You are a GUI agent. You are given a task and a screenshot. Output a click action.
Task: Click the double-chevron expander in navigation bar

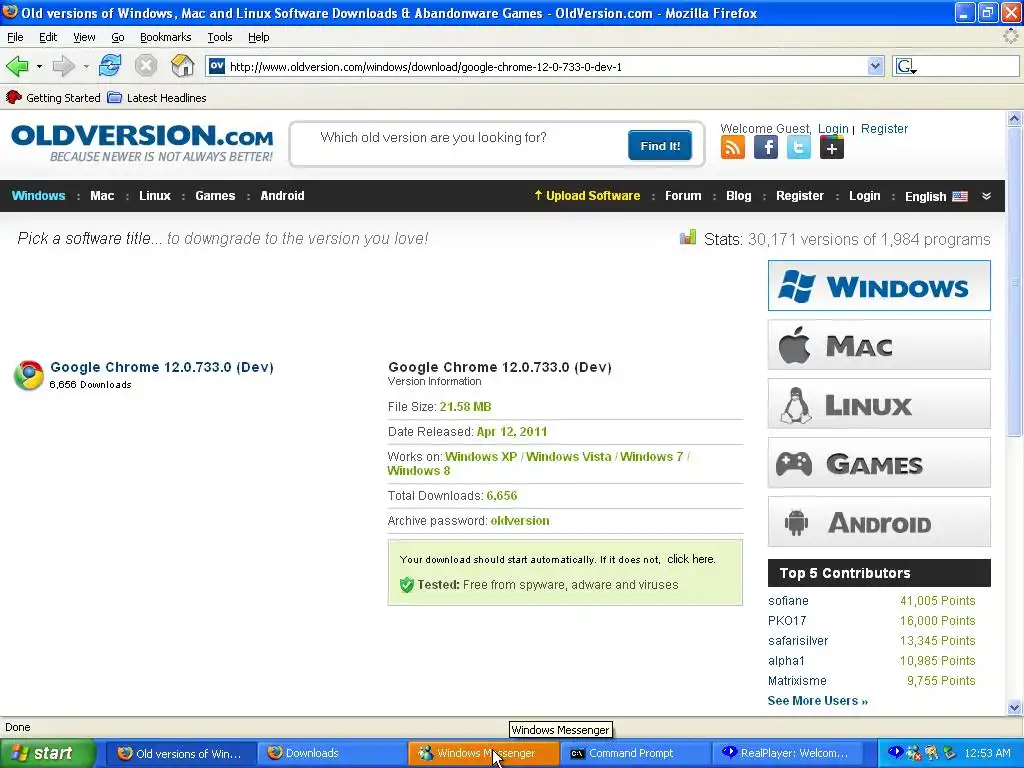[x=986, y=196]
